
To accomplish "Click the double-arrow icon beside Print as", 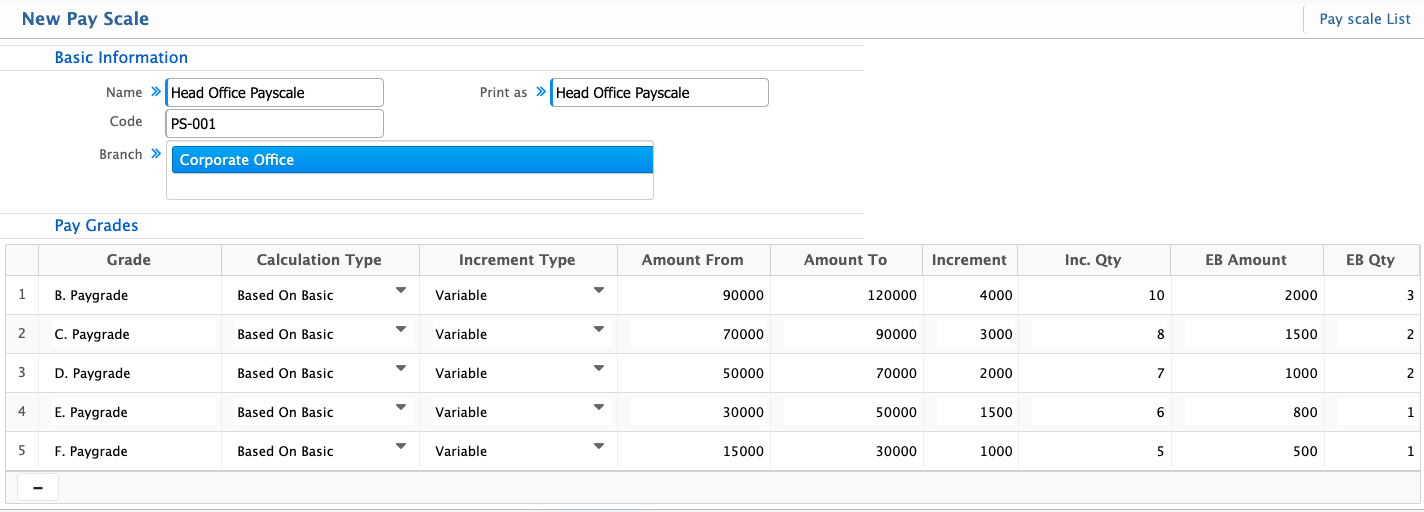I will pyautogui.click(x=541, y=92).
